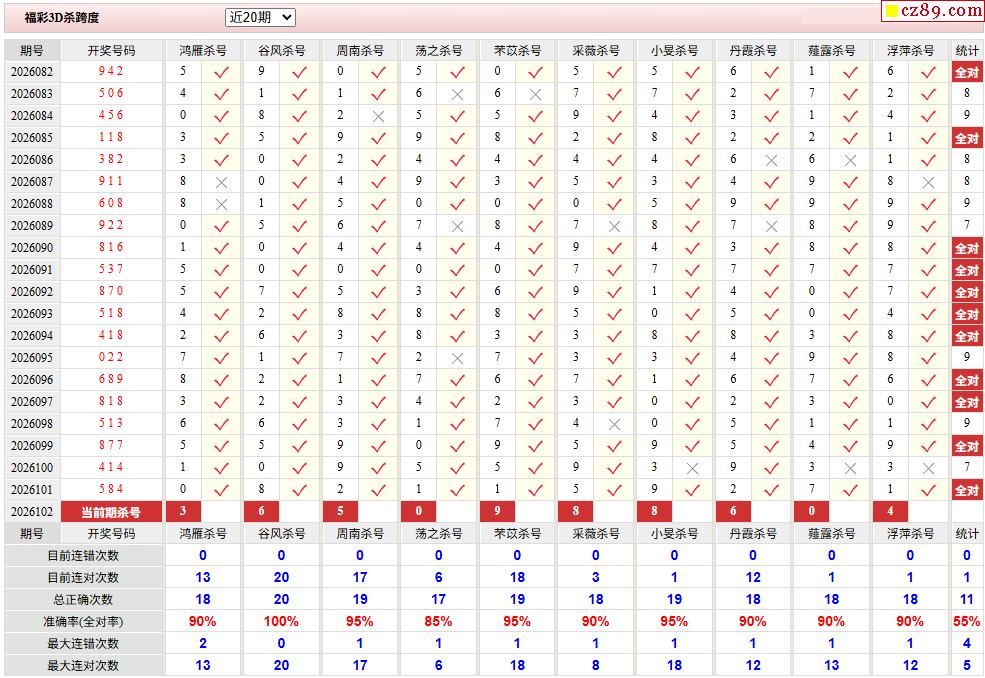
Task: Click the yellow square beside cz89.com
Action: click(x=891, y=12)
